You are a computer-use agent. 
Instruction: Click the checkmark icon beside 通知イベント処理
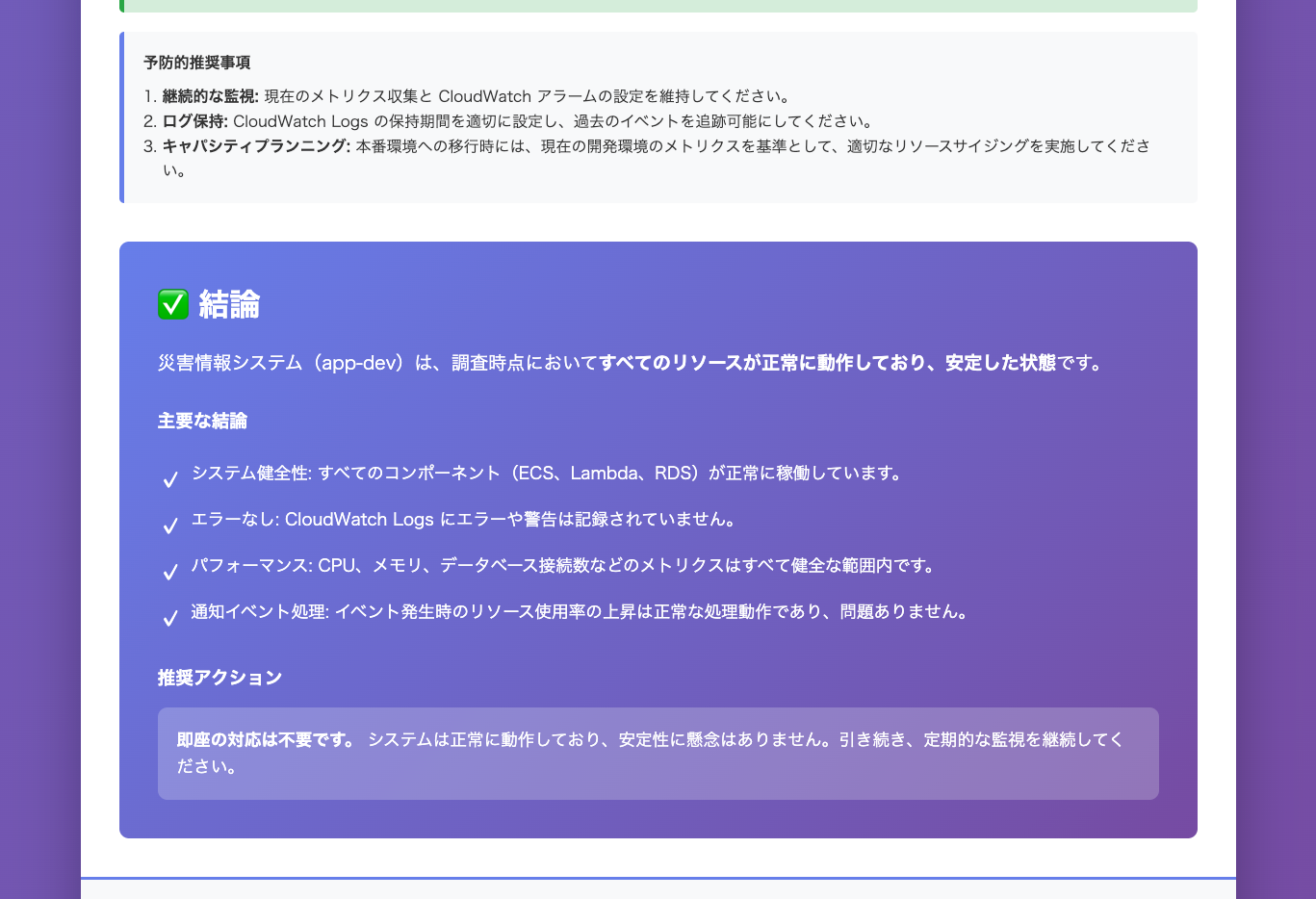[170, 617]
